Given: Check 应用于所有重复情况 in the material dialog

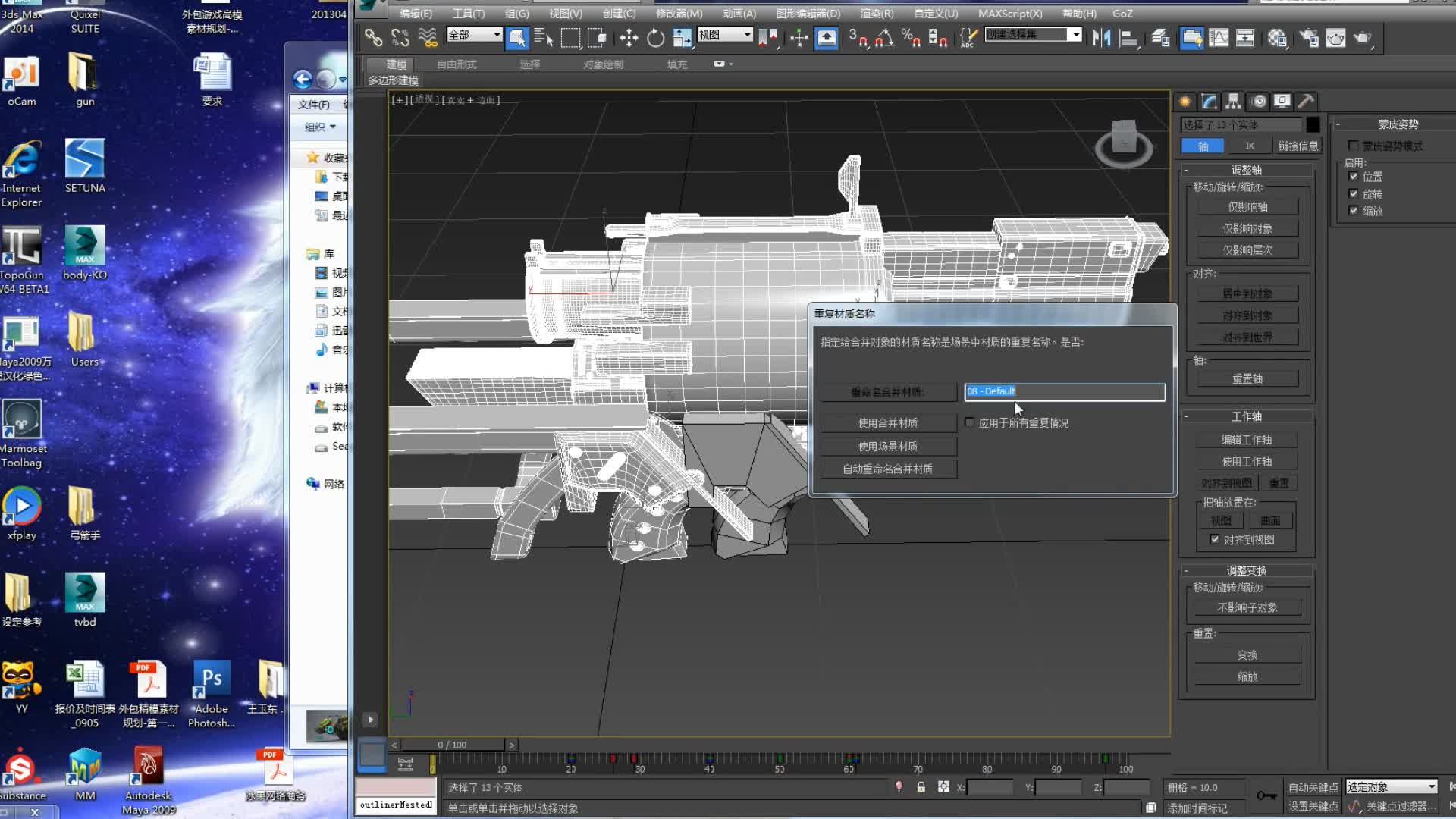Looking at the screenshot, I should (969, 422).
